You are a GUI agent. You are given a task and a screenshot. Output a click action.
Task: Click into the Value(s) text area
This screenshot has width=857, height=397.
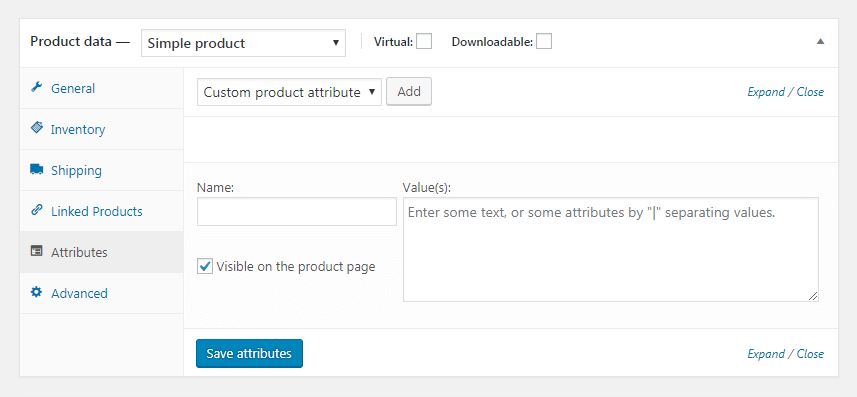point(611,249)
